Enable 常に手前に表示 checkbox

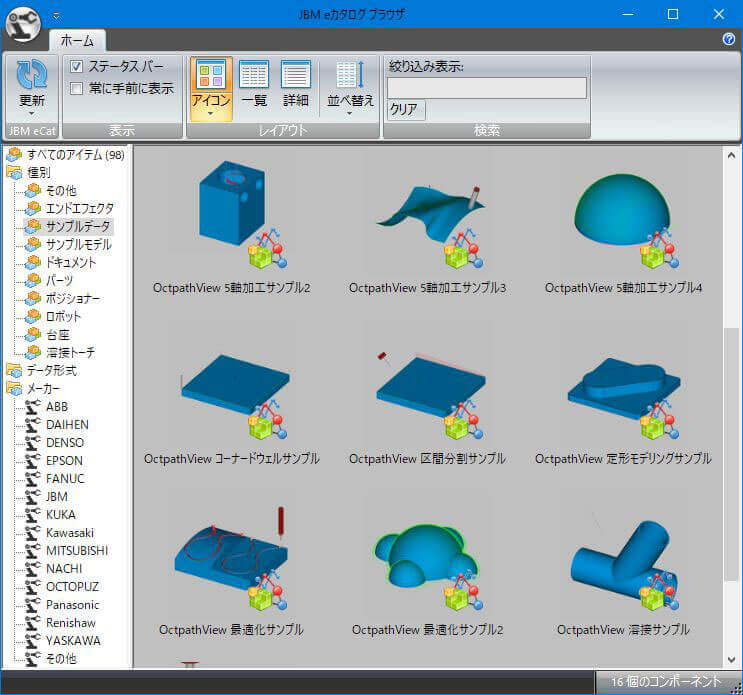[77, 88]
